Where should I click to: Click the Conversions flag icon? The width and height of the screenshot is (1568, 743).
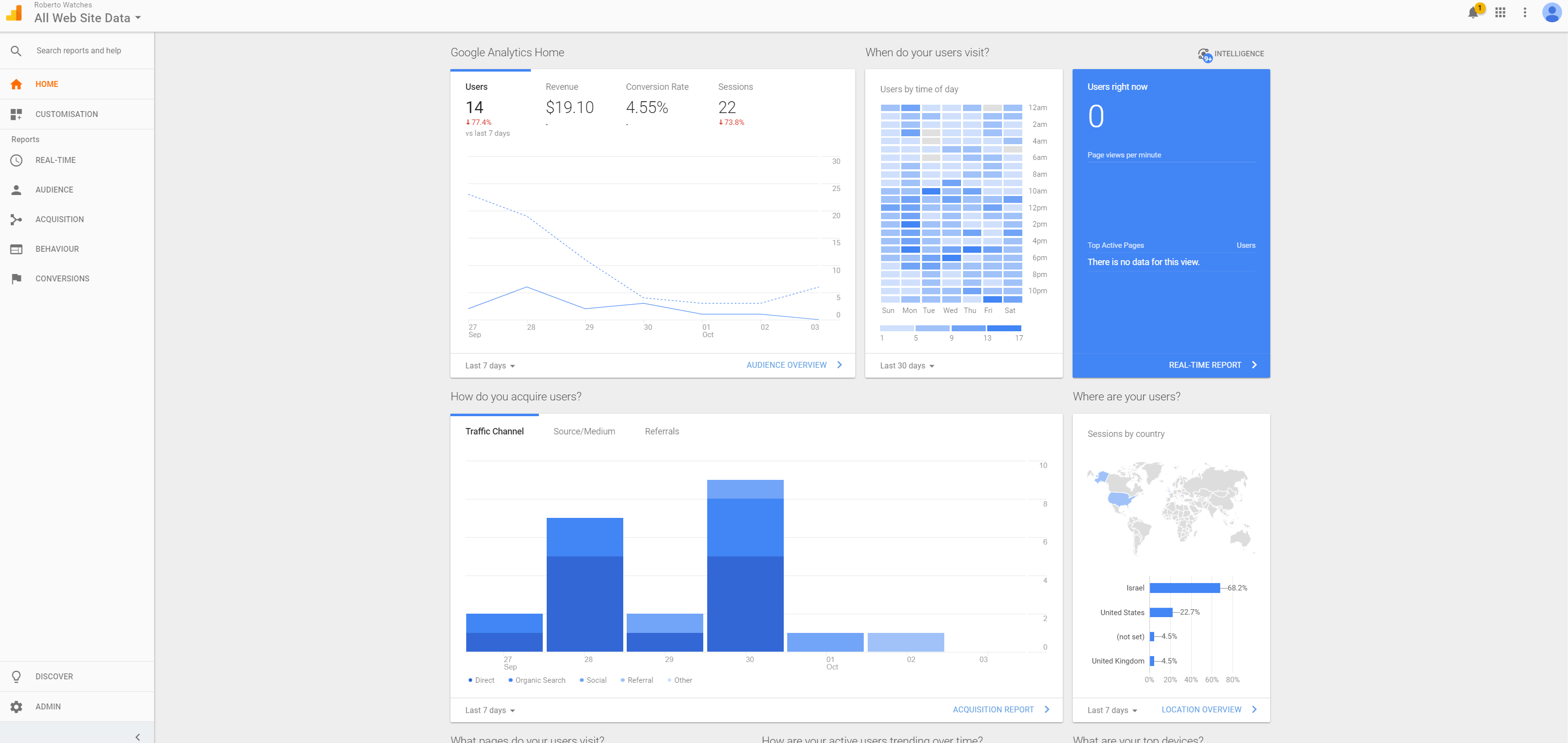pos(16,279)
